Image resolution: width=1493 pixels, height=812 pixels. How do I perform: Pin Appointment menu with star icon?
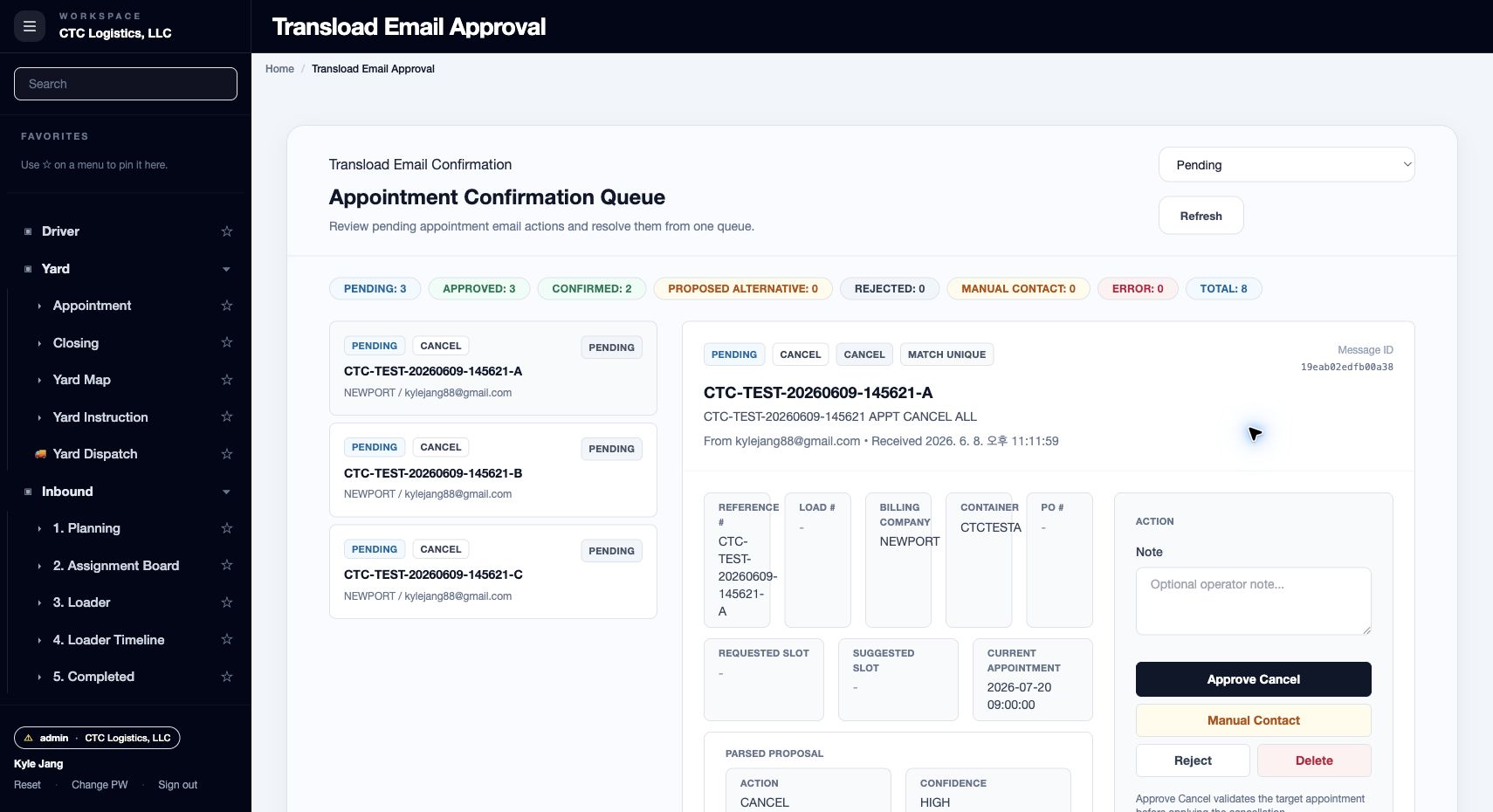tap(227, 306)
